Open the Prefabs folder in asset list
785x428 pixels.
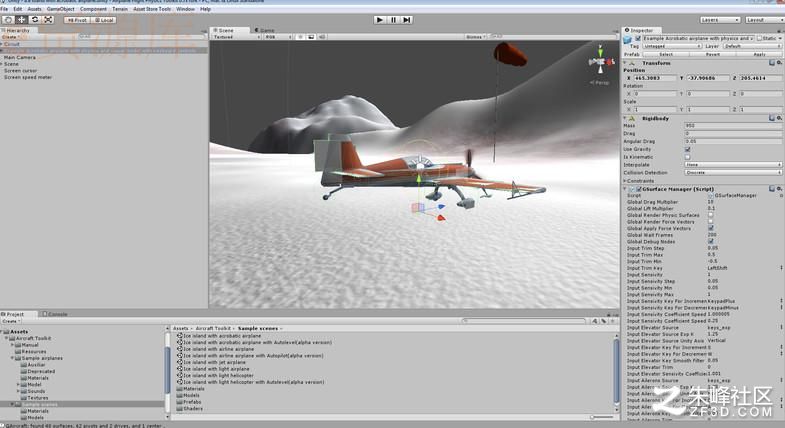pos(189,401)
